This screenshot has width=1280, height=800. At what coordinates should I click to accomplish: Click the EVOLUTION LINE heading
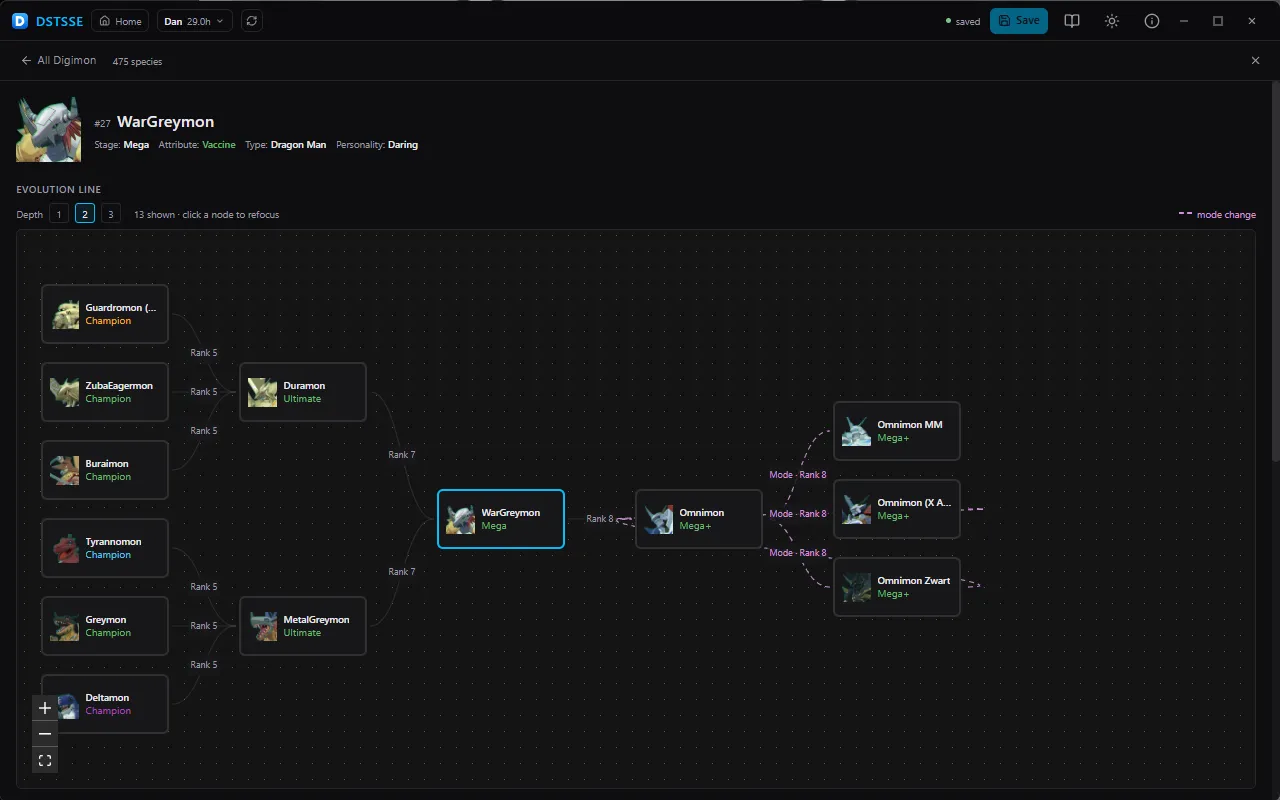click(x=59, y=189)
